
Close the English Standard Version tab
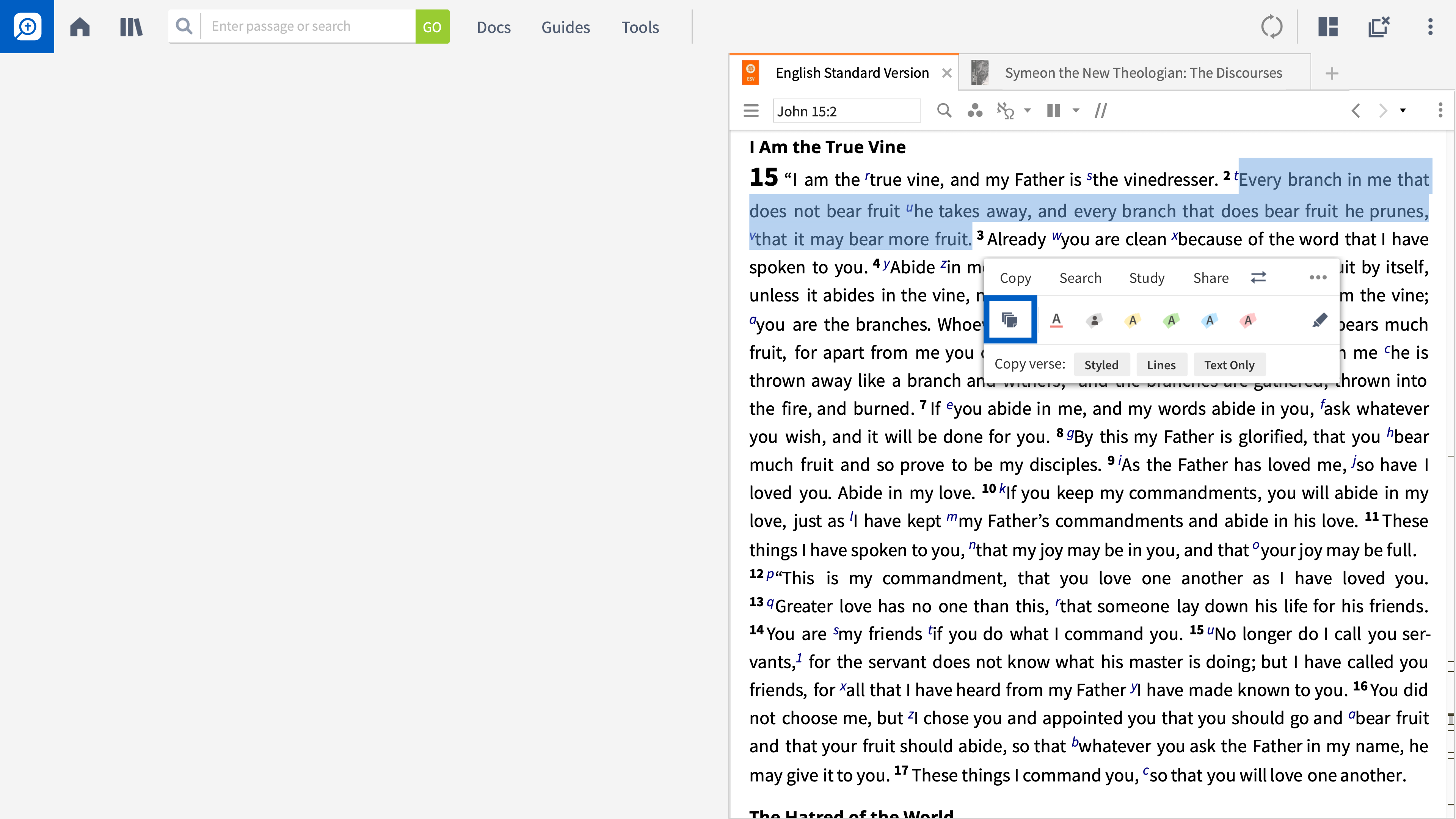(947, 73)
